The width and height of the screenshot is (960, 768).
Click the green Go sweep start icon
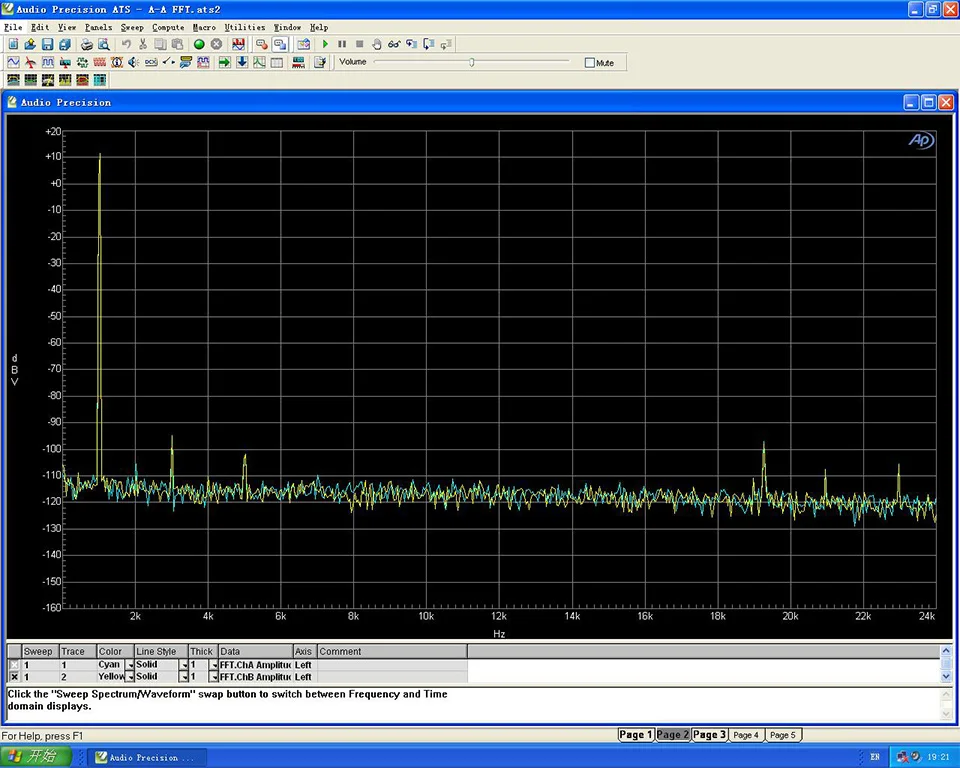pos(199,44)
